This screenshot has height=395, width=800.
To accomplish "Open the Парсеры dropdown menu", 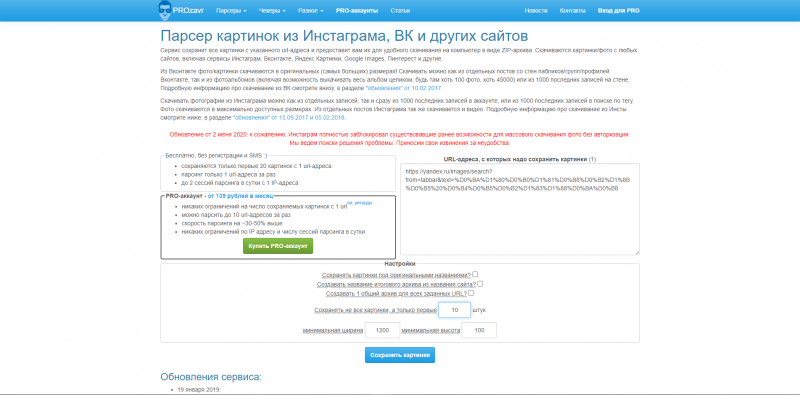I will pos(231,11).
